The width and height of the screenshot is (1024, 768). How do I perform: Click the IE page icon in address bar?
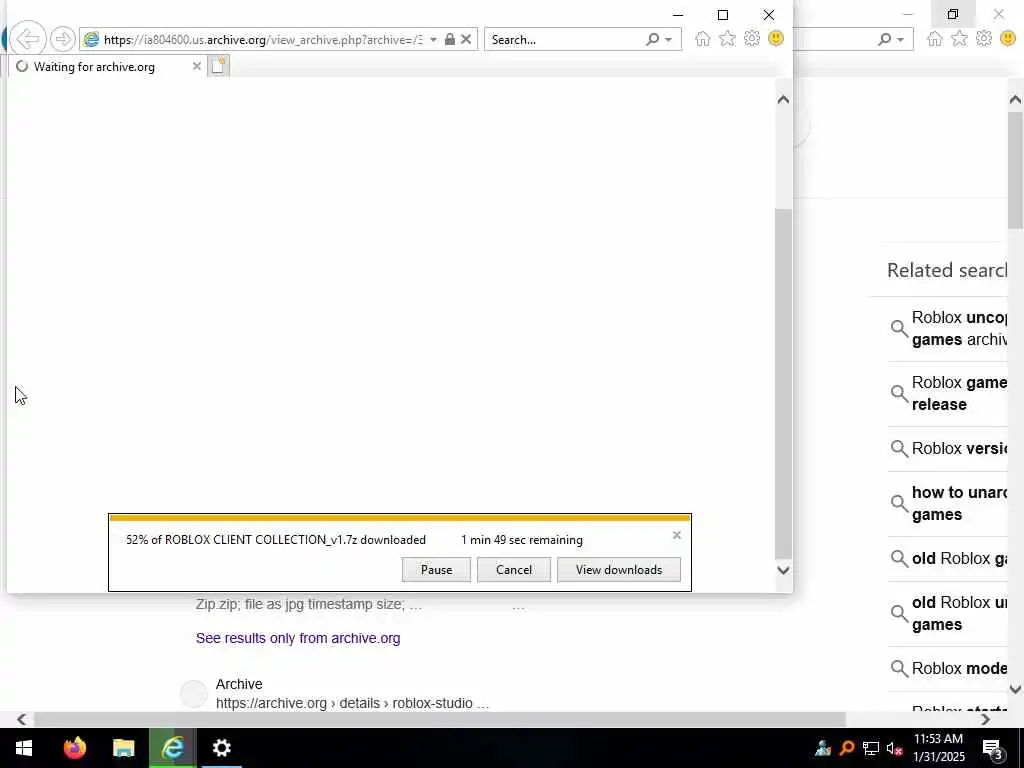[x=91, y=39]
